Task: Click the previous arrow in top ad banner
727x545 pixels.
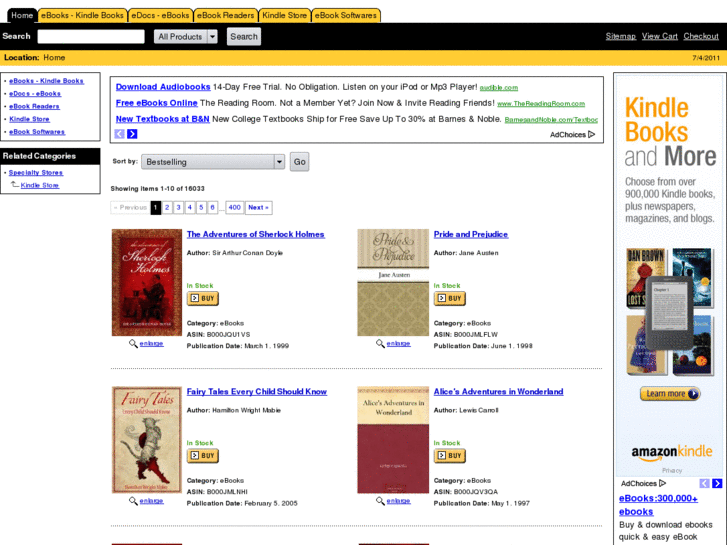Action: [120, 134]
